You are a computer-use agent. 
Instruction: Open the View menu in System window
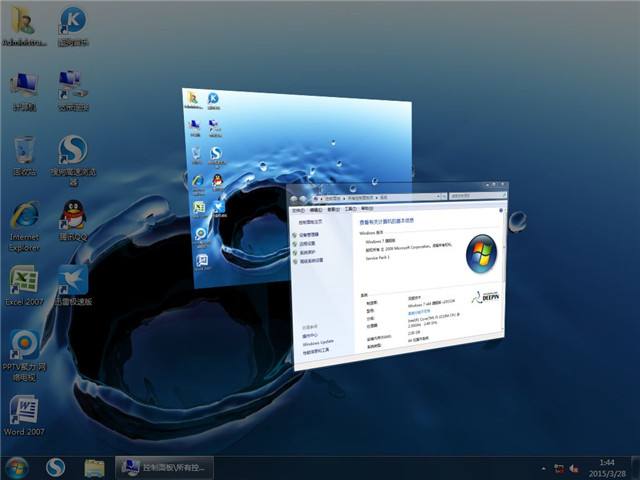[x=333, y=209]
